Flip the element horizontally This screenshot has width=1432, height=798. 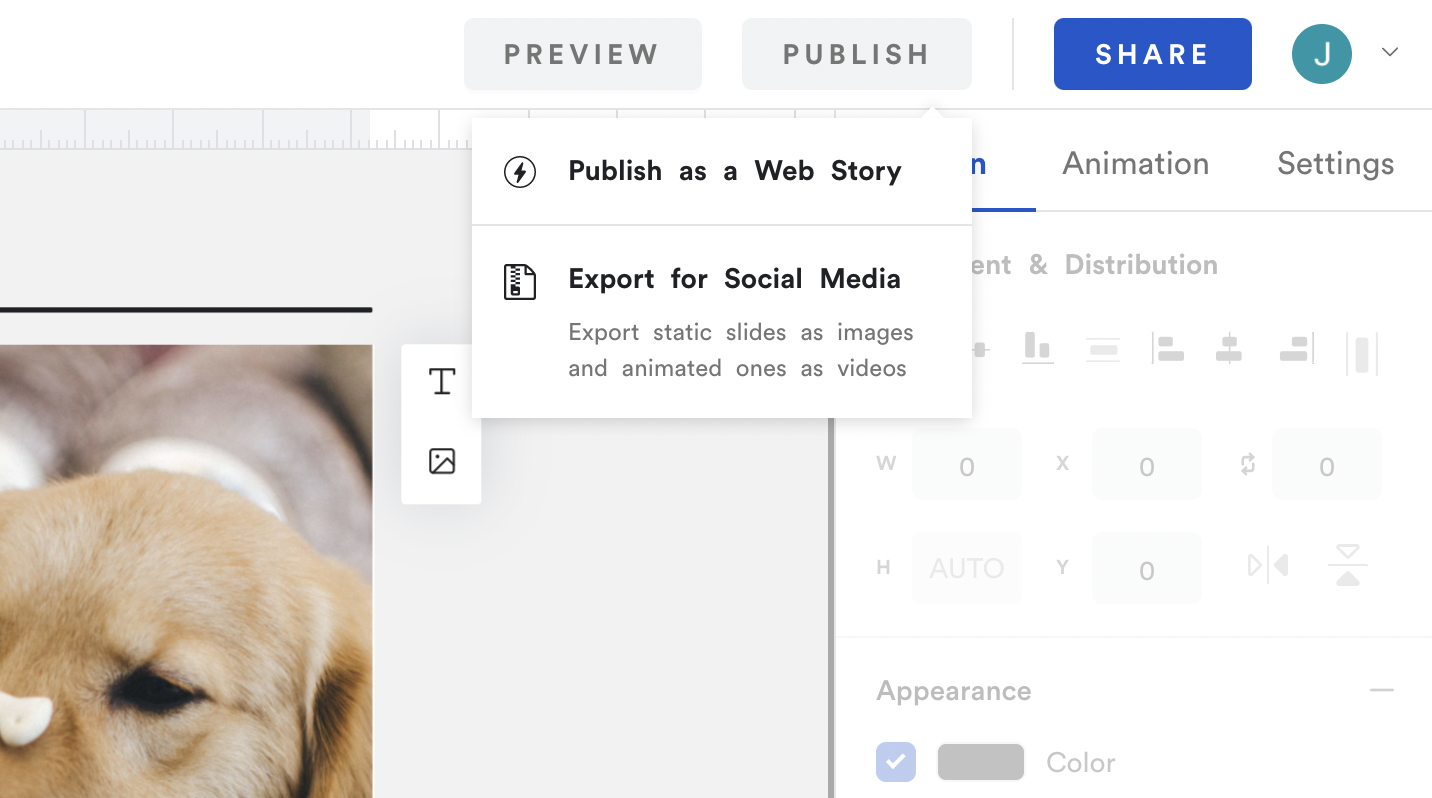tap(1267, 565)
